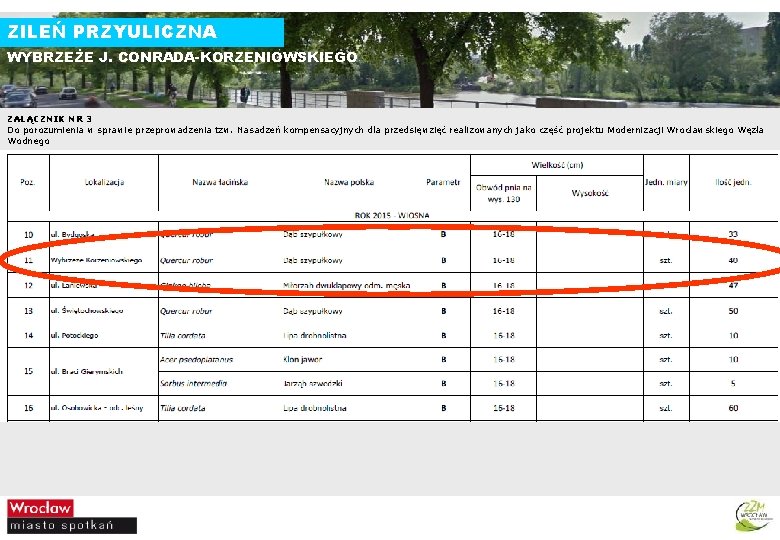
Task: Click quantity '5' in Sorbus row
Action: tap(733, 383)
